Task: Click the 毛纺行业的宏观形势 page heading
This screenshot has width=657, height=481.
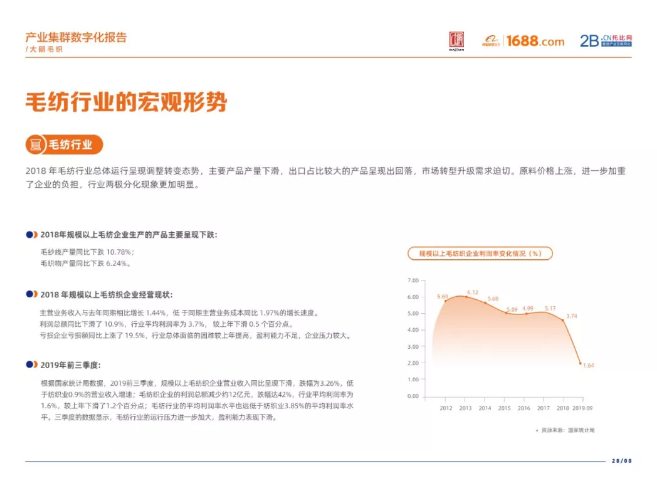Action: 126,102
